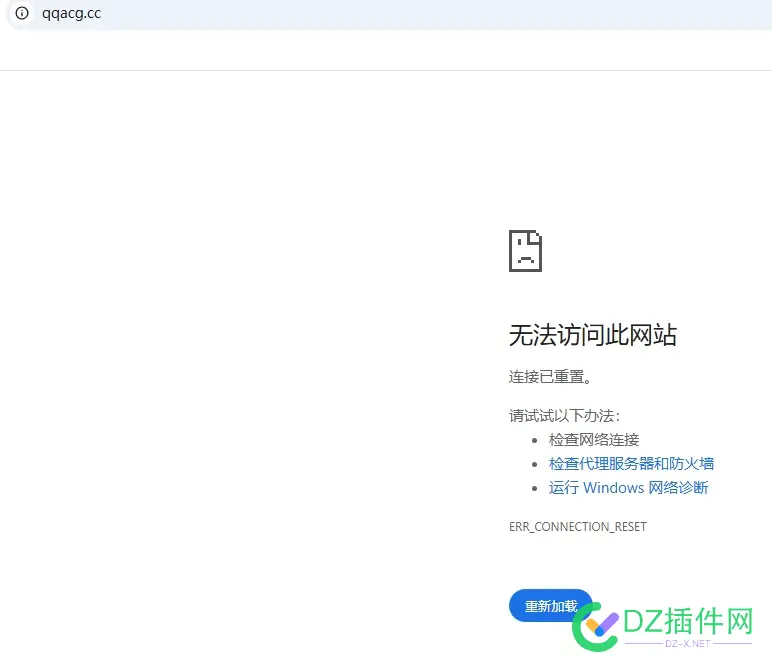Select the ERR_CONNECTION_RESET error code text
The height and width of the screenshot is (667, 772).
tap(578, 527)
